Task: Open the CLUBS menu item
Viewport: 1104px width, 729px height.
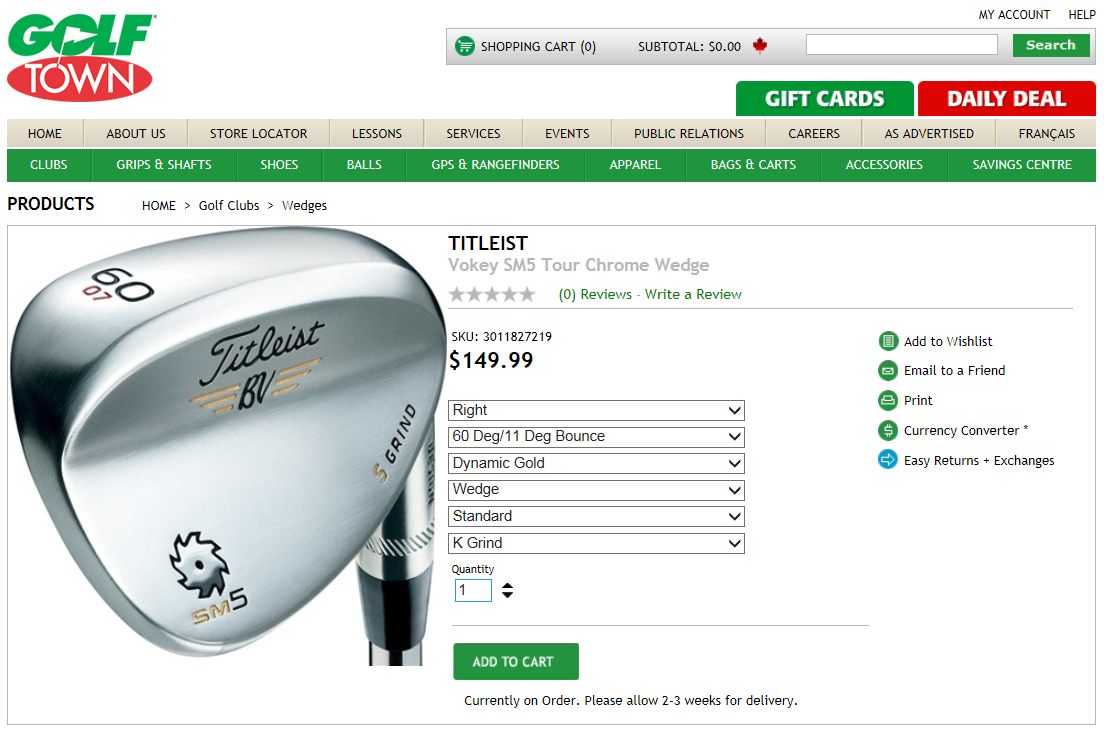Action: tap(49, 165)
